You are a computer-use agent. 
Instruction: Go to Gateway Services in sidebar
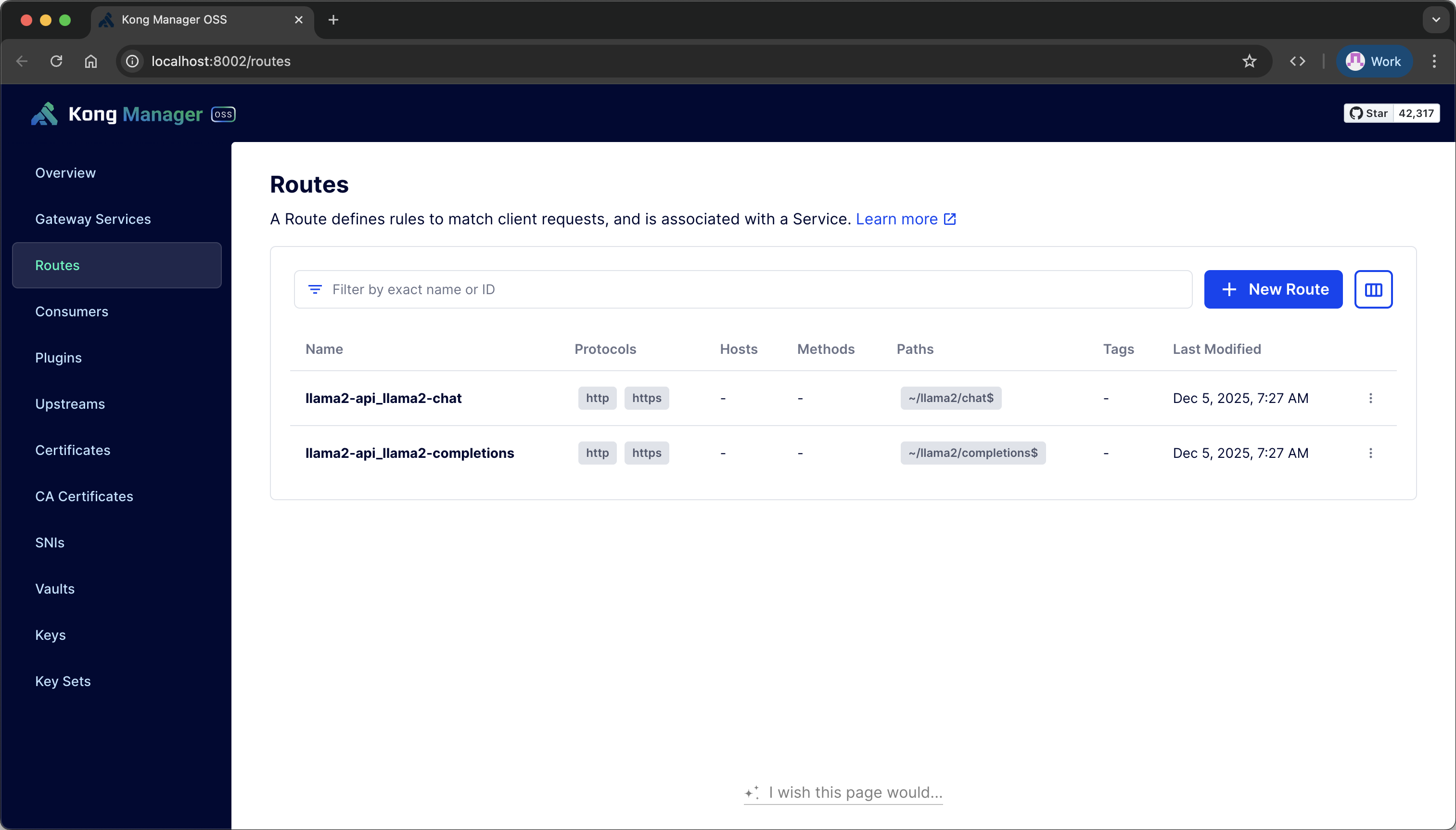pyautogui.click(x=93, y=219)
